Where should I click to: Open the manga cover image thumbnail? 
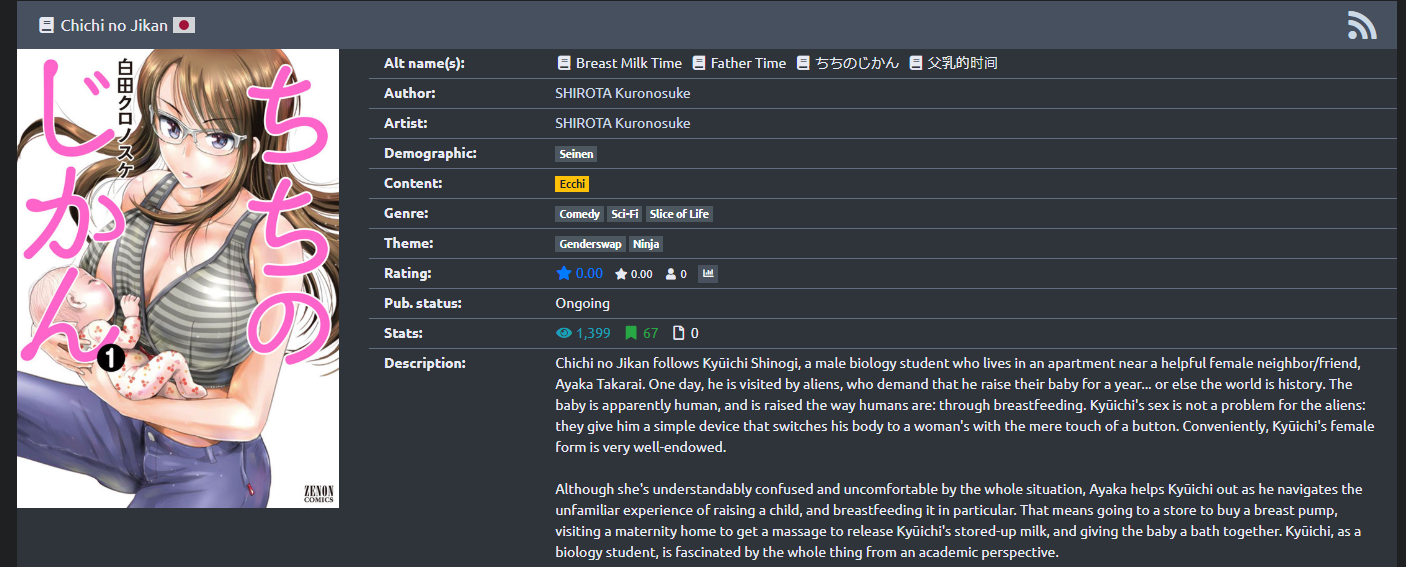(178, 279)
